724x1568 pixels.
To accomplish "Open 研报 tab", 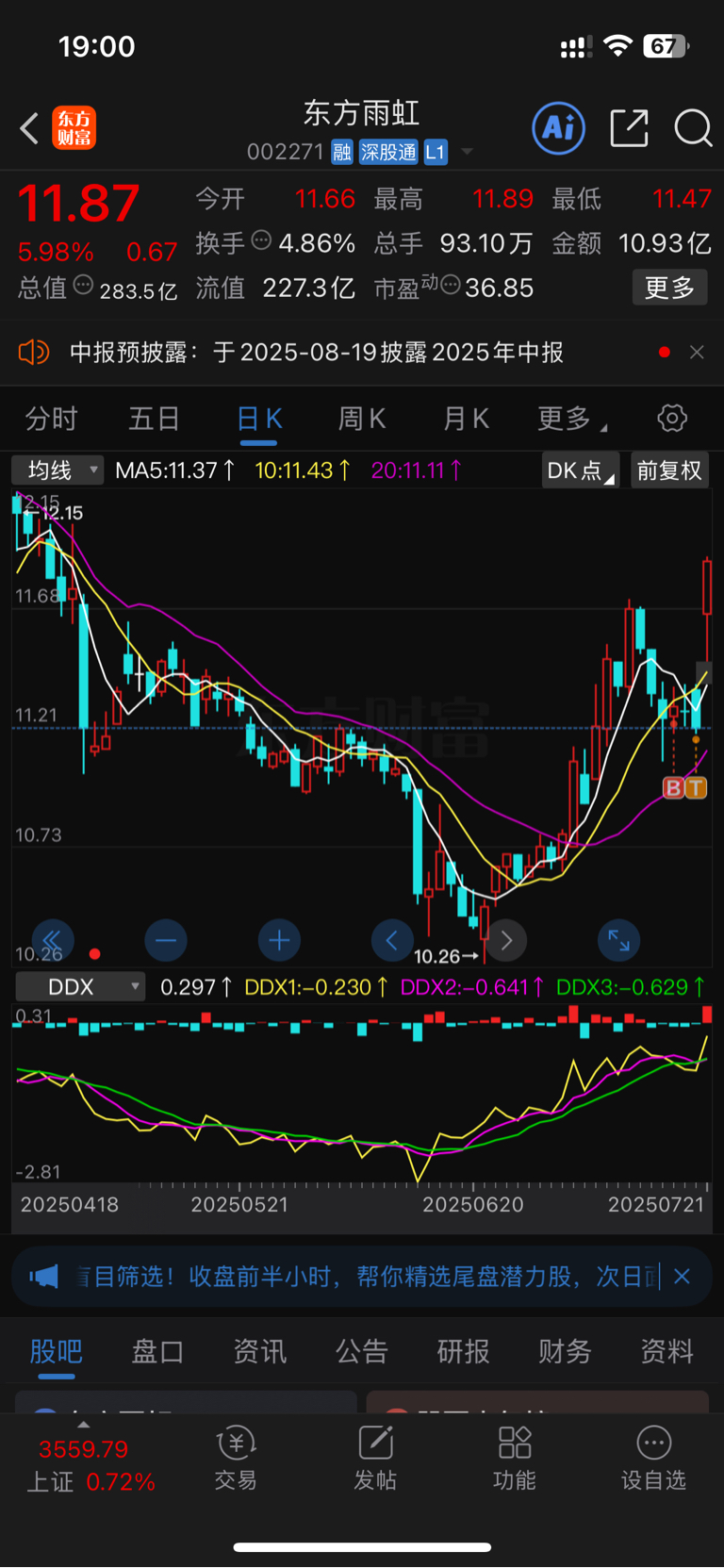I will [x=463, y=1351].
